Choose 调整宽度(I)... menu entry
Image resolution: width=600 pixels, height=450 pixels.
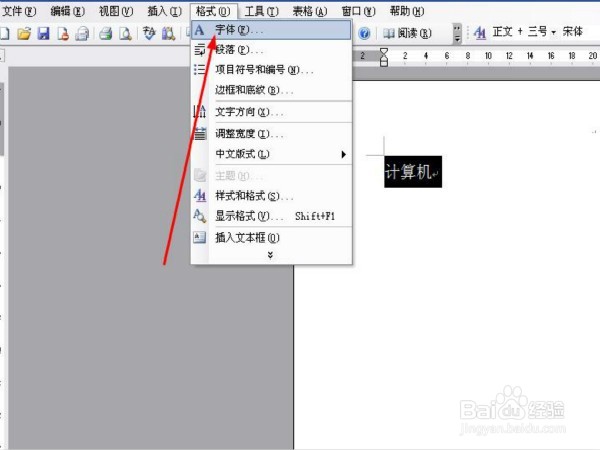(x=271, y=134)
